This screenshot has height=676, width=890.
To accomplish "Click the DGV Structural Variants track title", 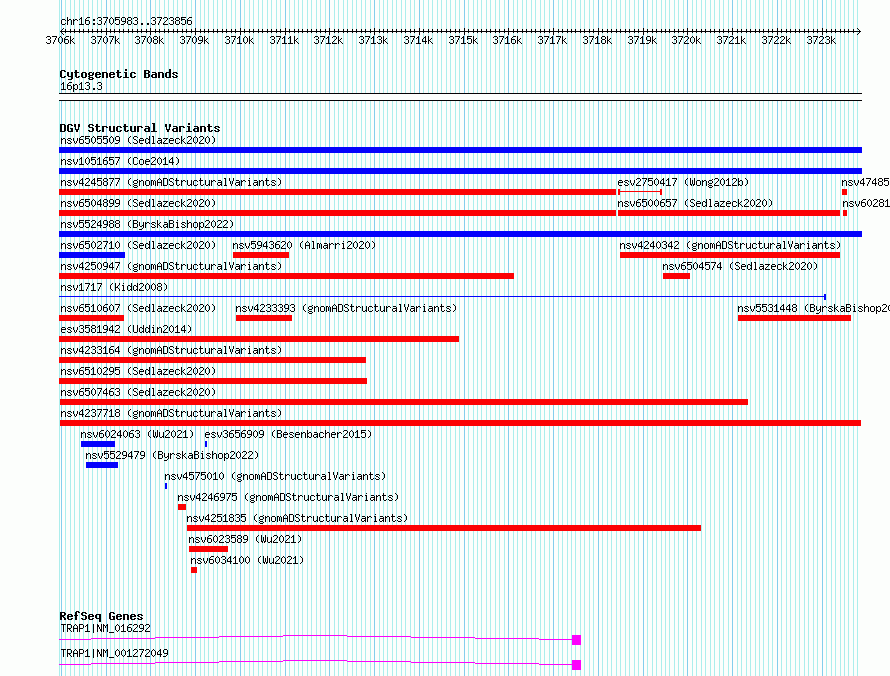I will point(140,128).
